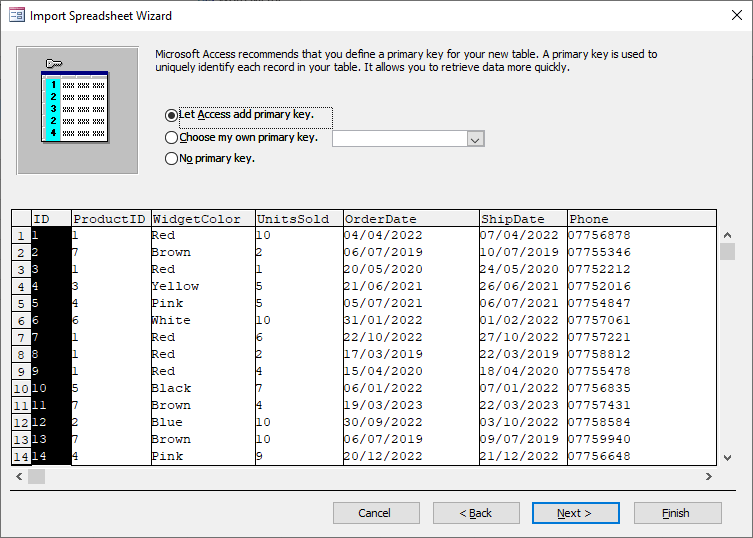Select the WidgetColor column header
Image resolution: width=753 pixels, height=538 pixels.
(203, 219)
